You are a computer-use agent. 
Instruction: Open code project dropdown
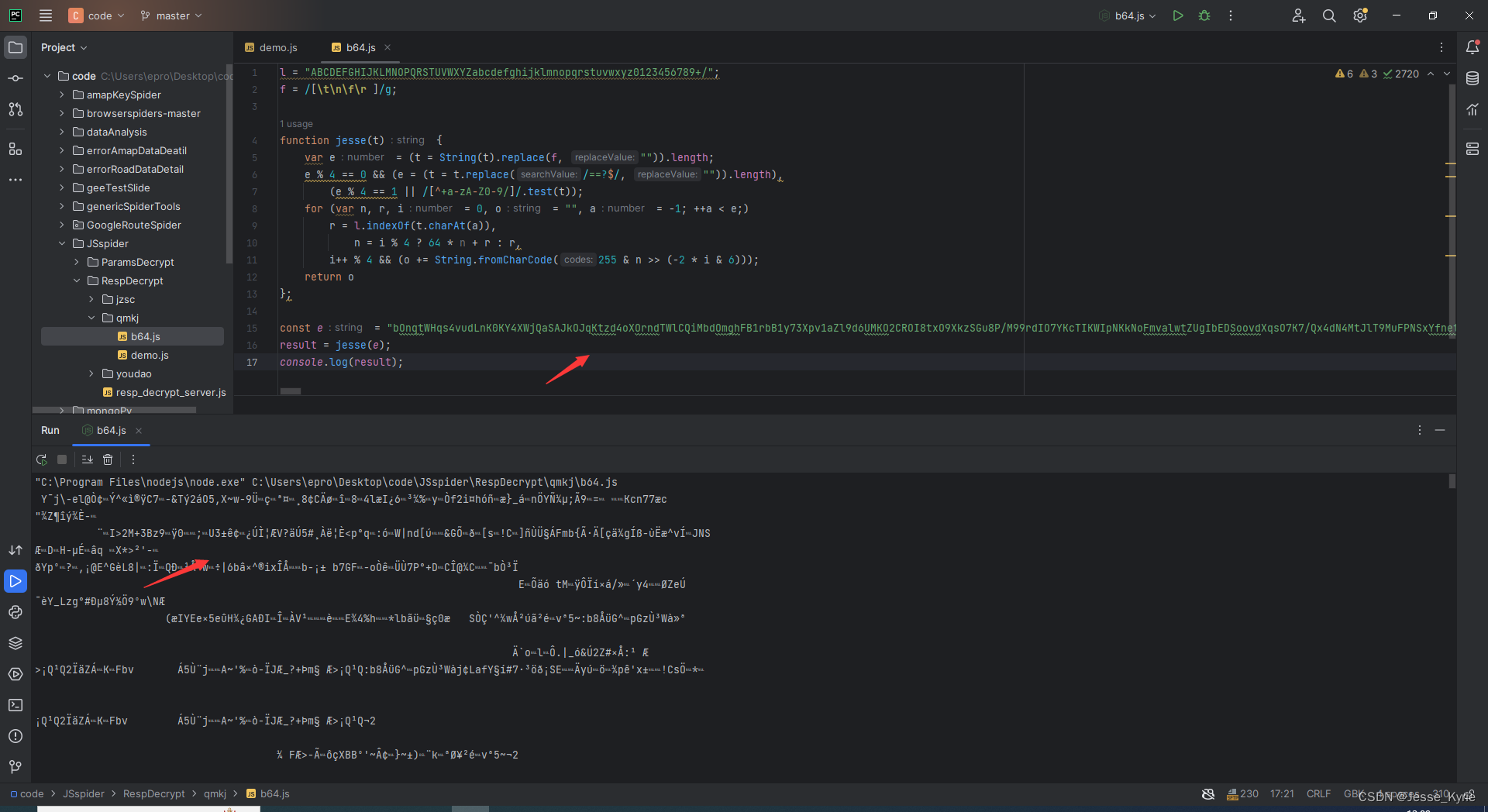(x=96, y=15)
